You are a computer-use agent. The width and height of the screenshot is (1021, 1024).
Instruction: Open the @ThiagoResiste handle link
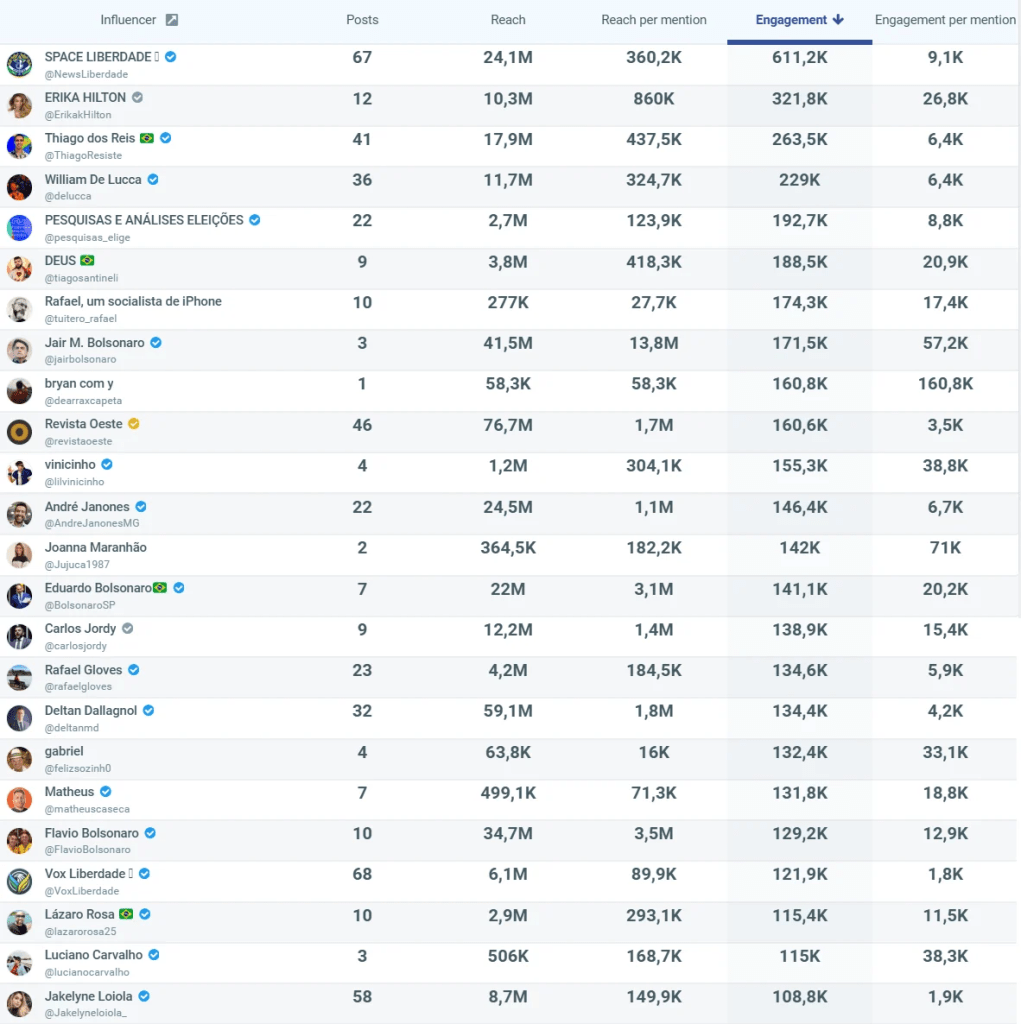(x=83, y=156)
